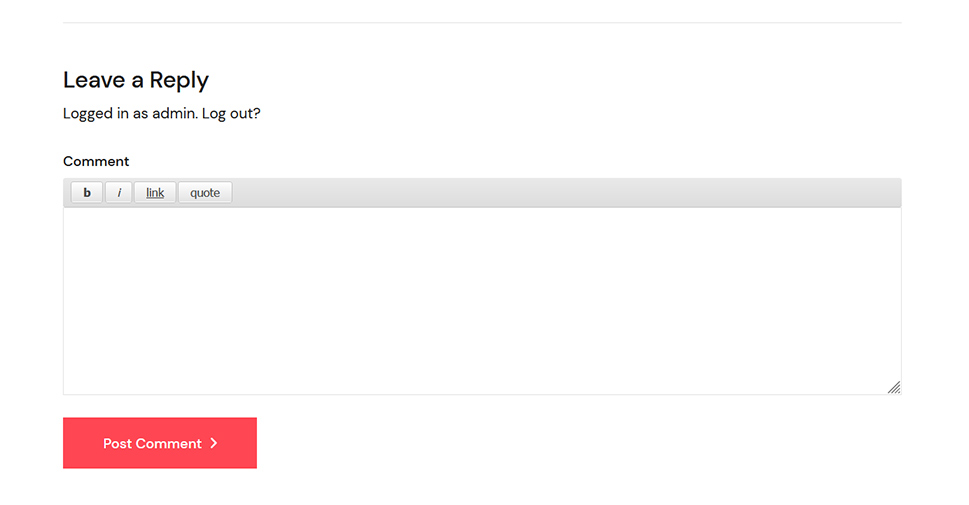
Task: Insert a hyperlink with the link button
Action: tap(155, 192)
